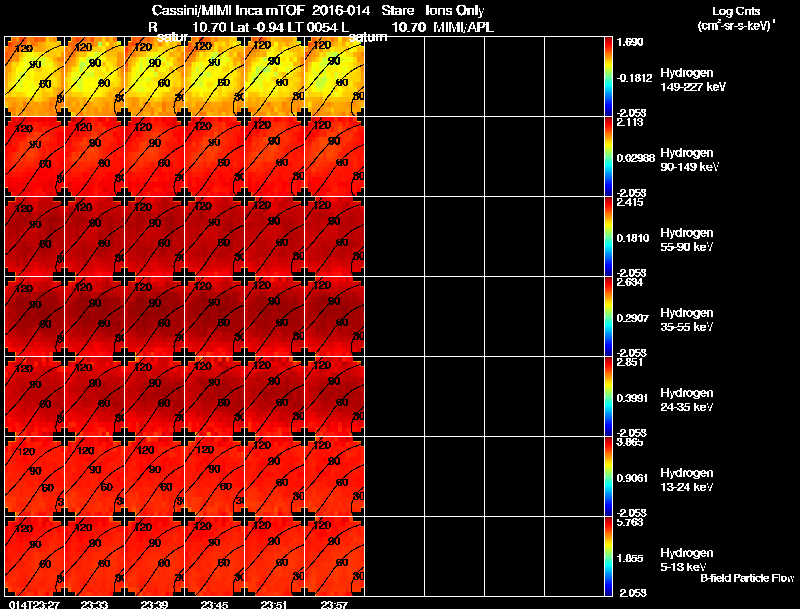This screenshot has width=800, height=609.
Task: Click the 'MIMI/APL' header text
Action: (463, 27)
